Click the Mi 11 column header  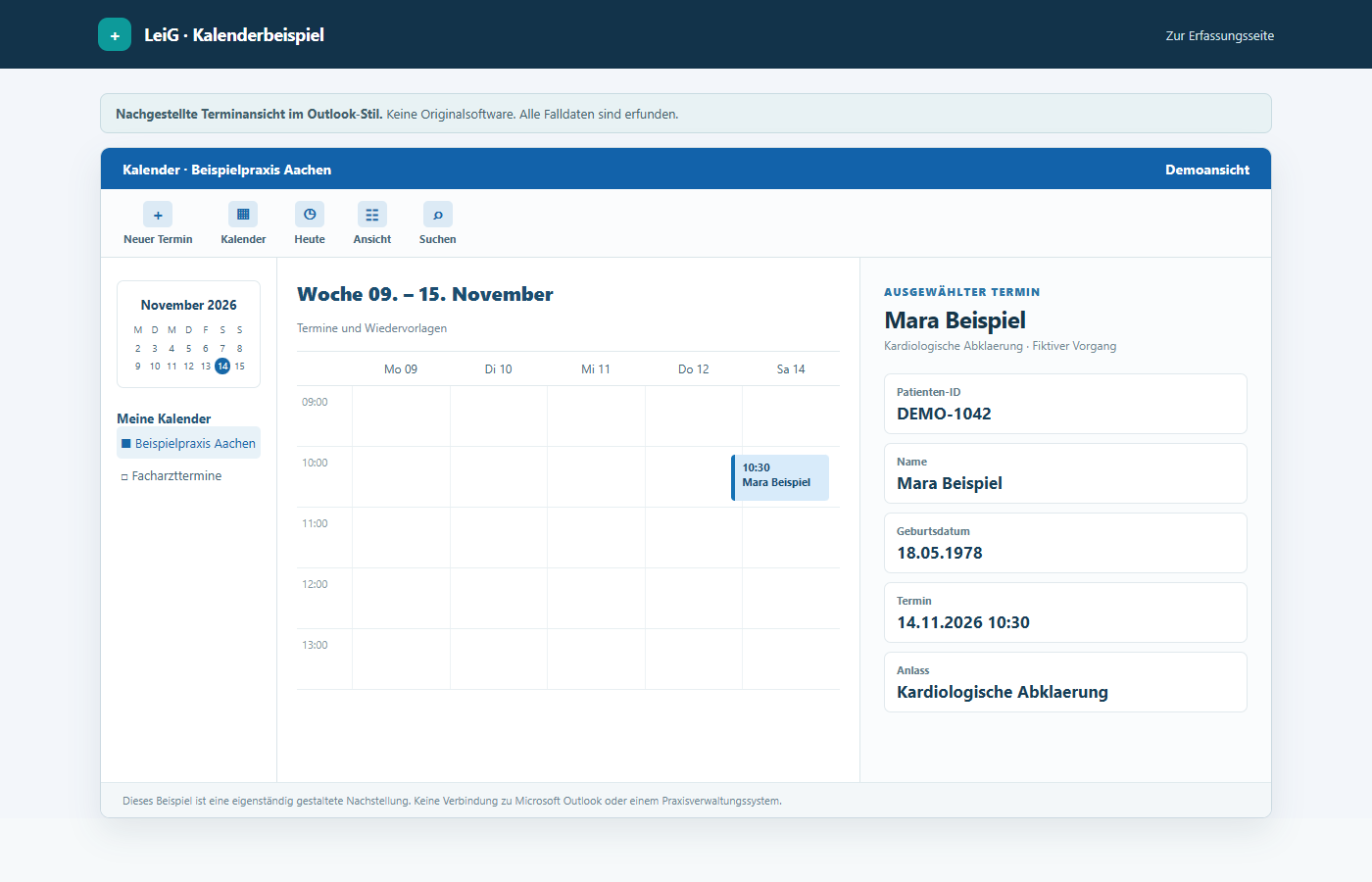point(596,369)
